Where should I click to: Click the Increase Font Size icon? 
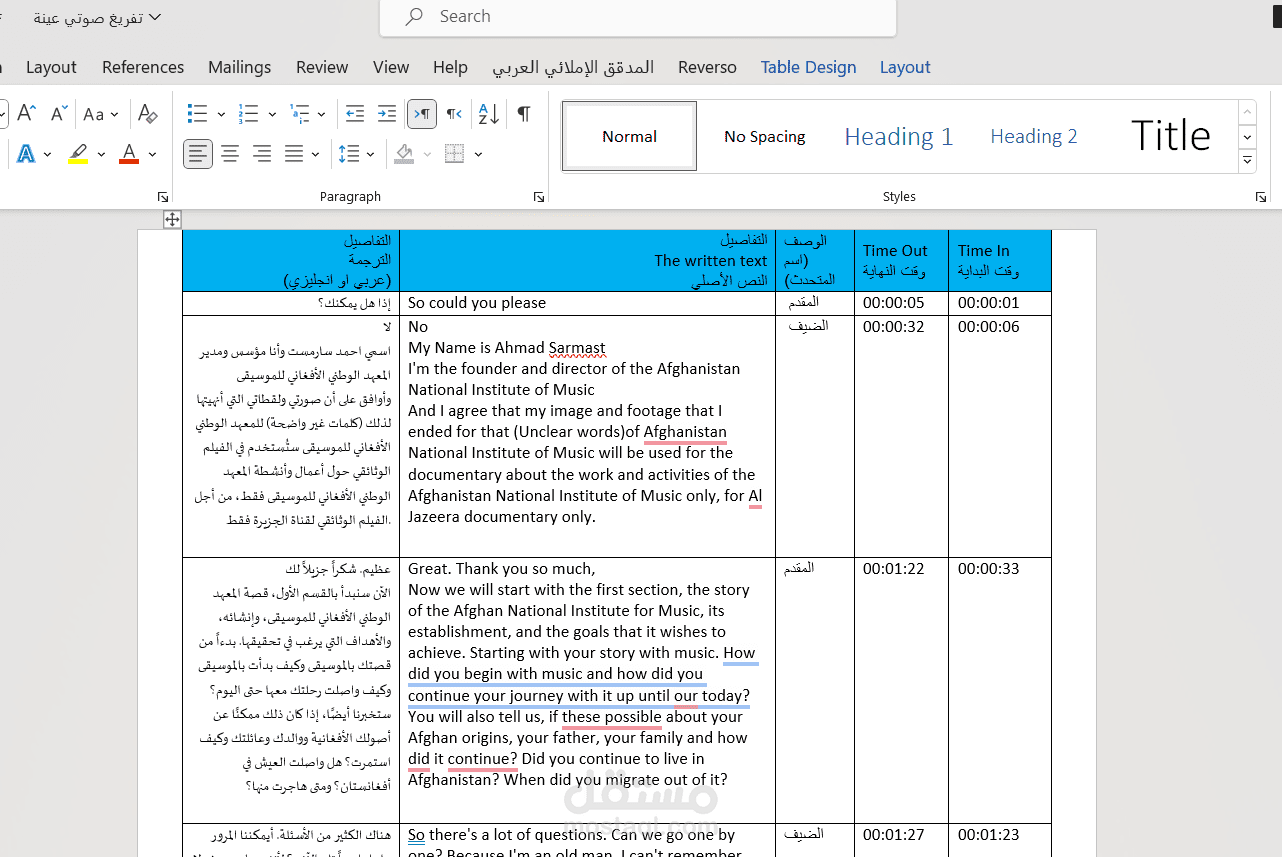point(27,113)
